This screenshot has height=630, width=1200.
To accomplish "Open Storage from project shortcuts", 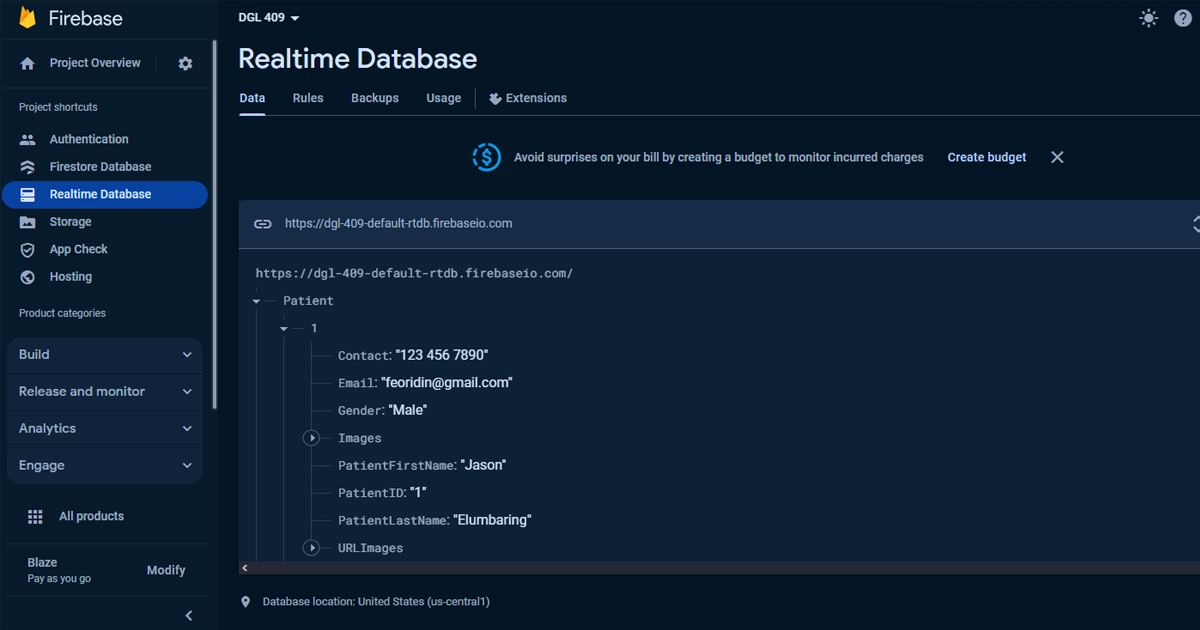I will tap(70, 222).
